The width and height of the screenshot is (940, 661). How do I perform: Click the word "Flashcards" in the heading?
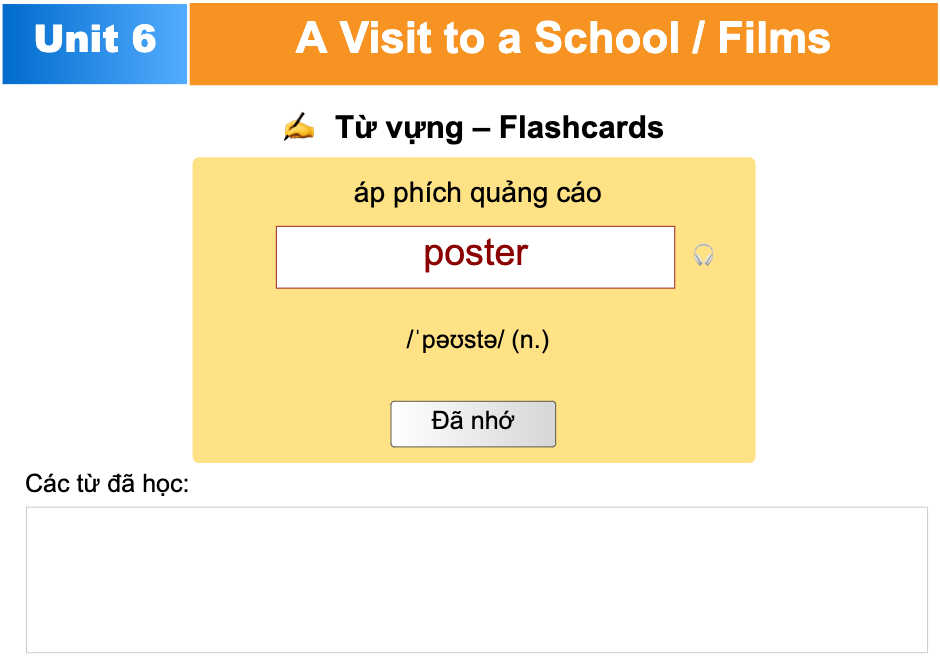coord(581,128)
